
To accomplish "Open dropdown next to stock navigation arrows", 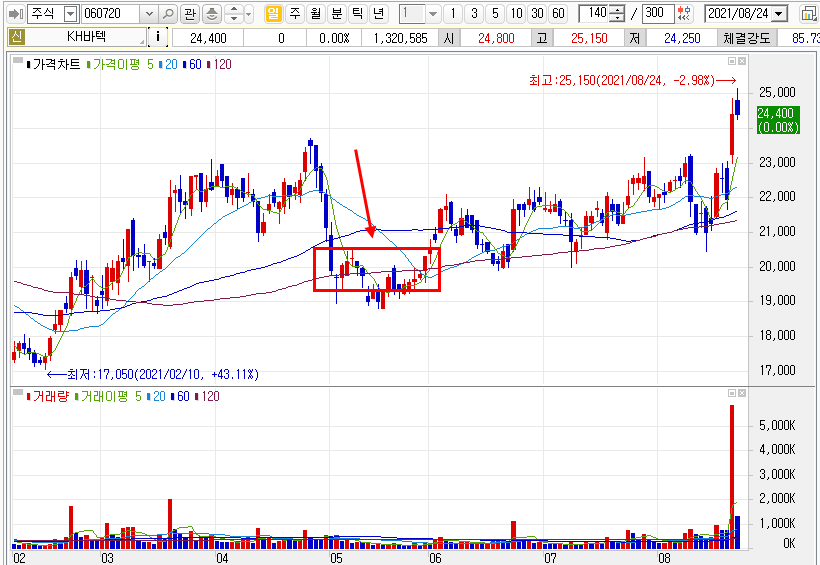I will click(x=249, y=14).
